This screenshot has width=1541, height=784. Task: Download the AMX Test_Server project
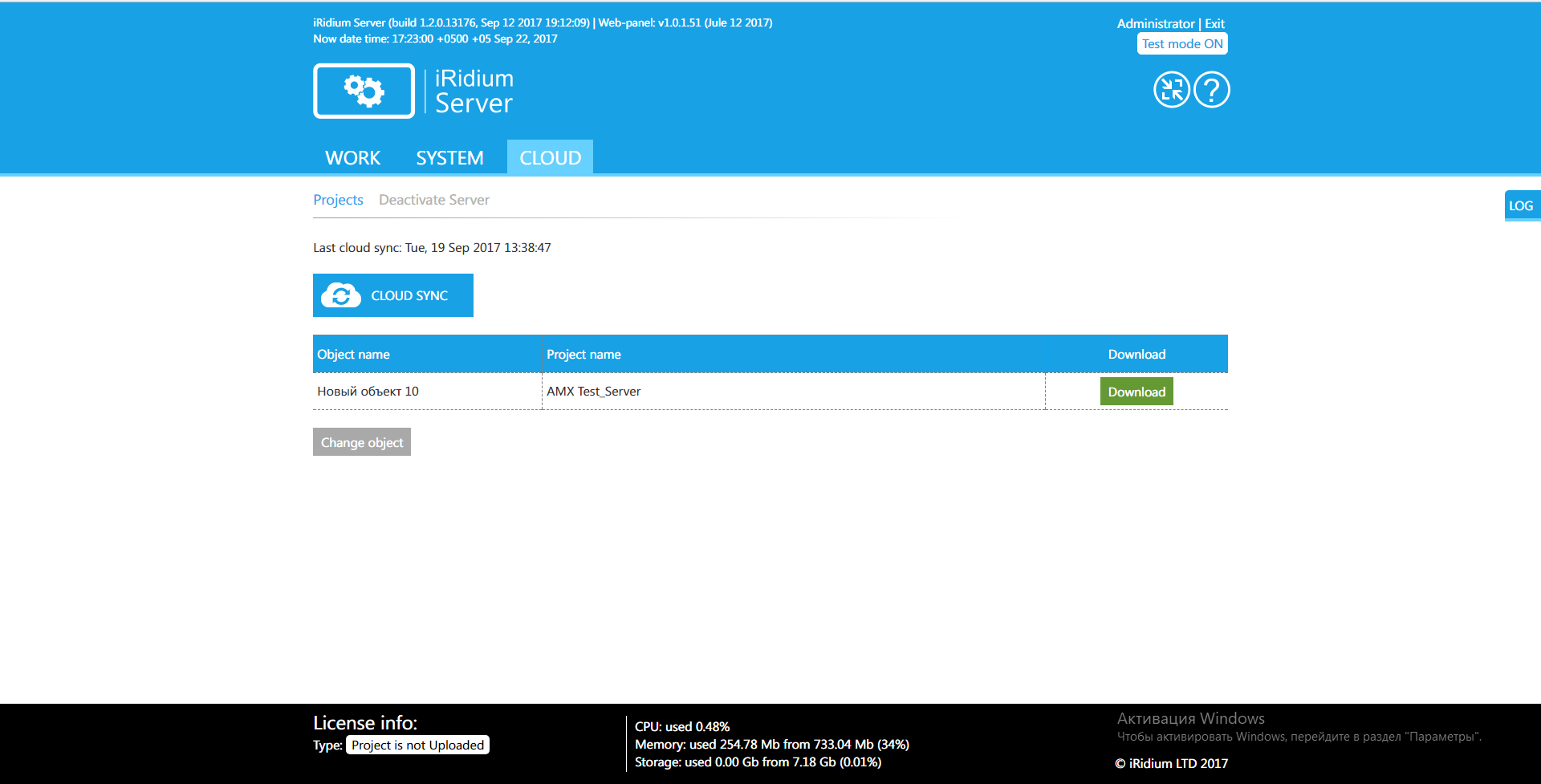coord(1136,391)
